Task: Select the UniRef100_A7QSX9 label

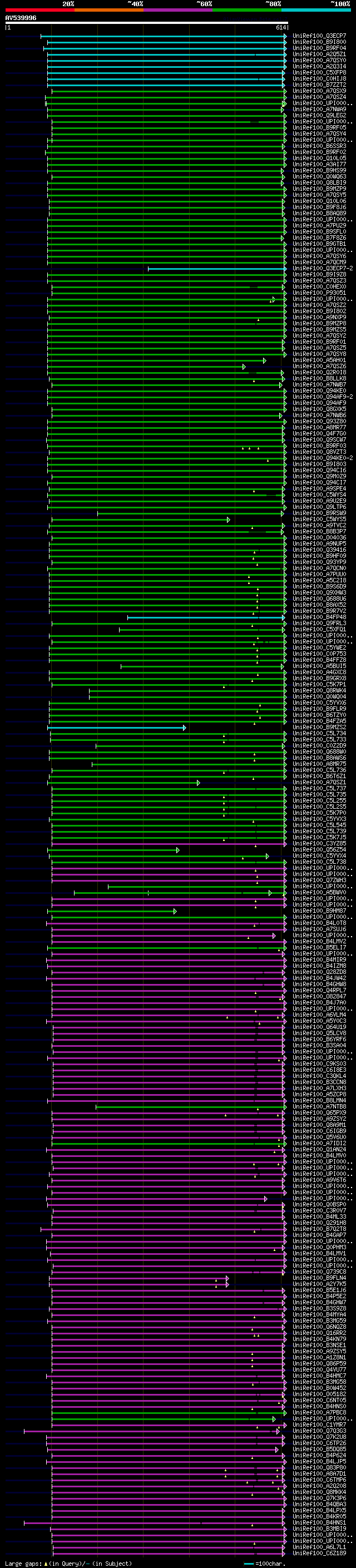Action: [319, 91]
